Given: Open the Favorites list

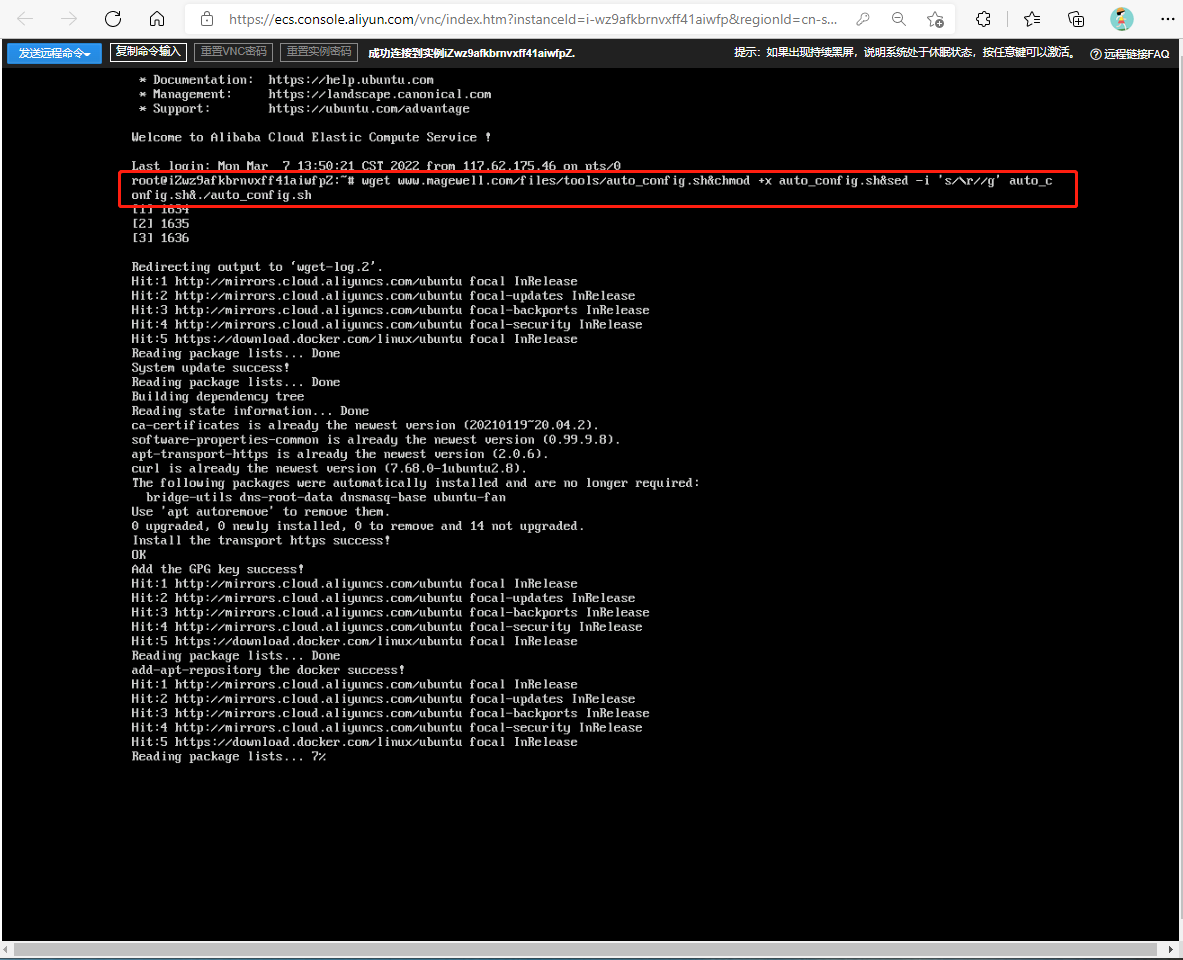Looking at the screenshot, I should pos(1032,19).
